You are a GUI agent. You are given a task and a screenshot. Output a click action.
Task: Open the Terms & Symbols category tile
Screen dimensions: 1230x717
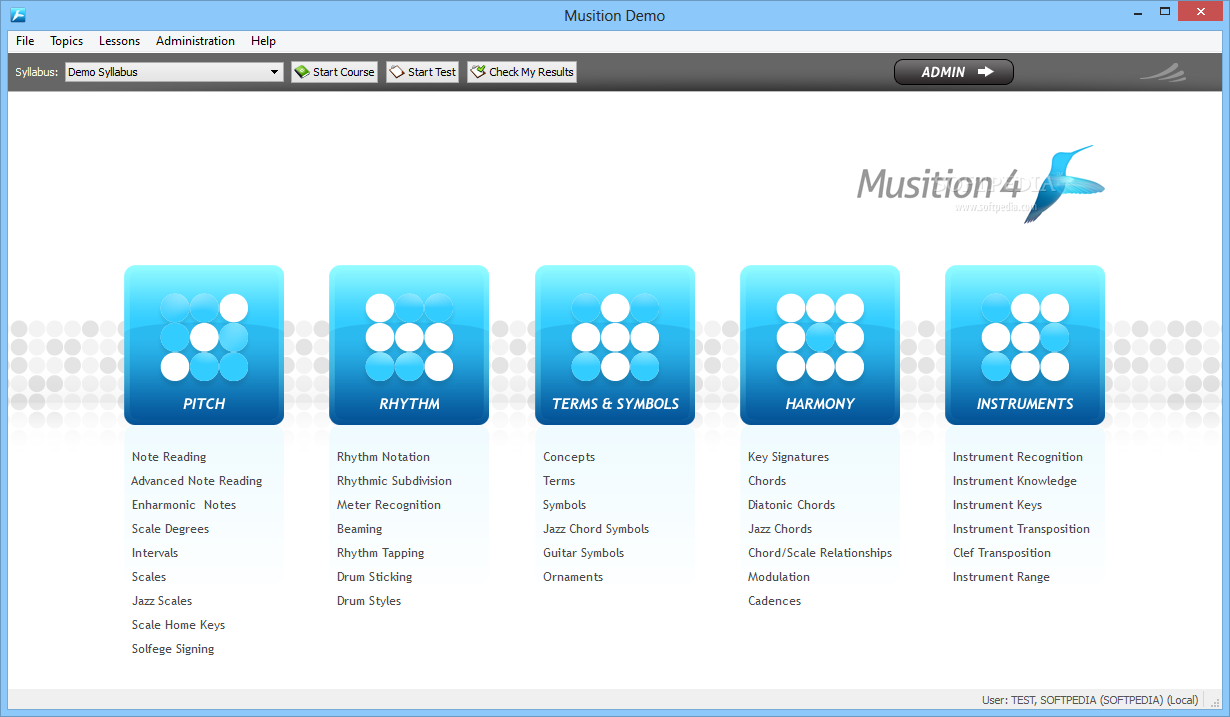[x=615, y=345]
